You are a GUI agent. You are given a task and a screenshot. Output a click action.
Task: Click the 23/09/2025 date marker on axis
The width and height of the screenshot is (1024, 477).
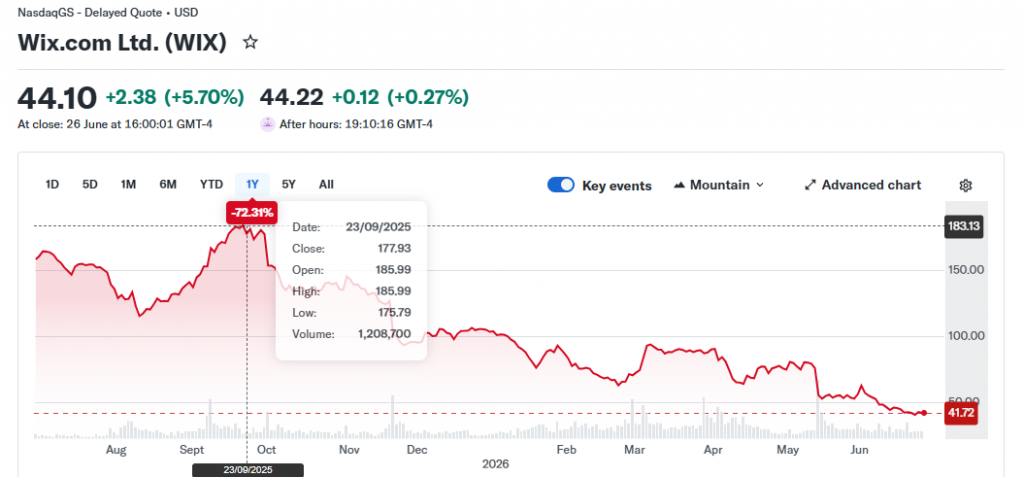pyautogui.click(x=248, y=470)
